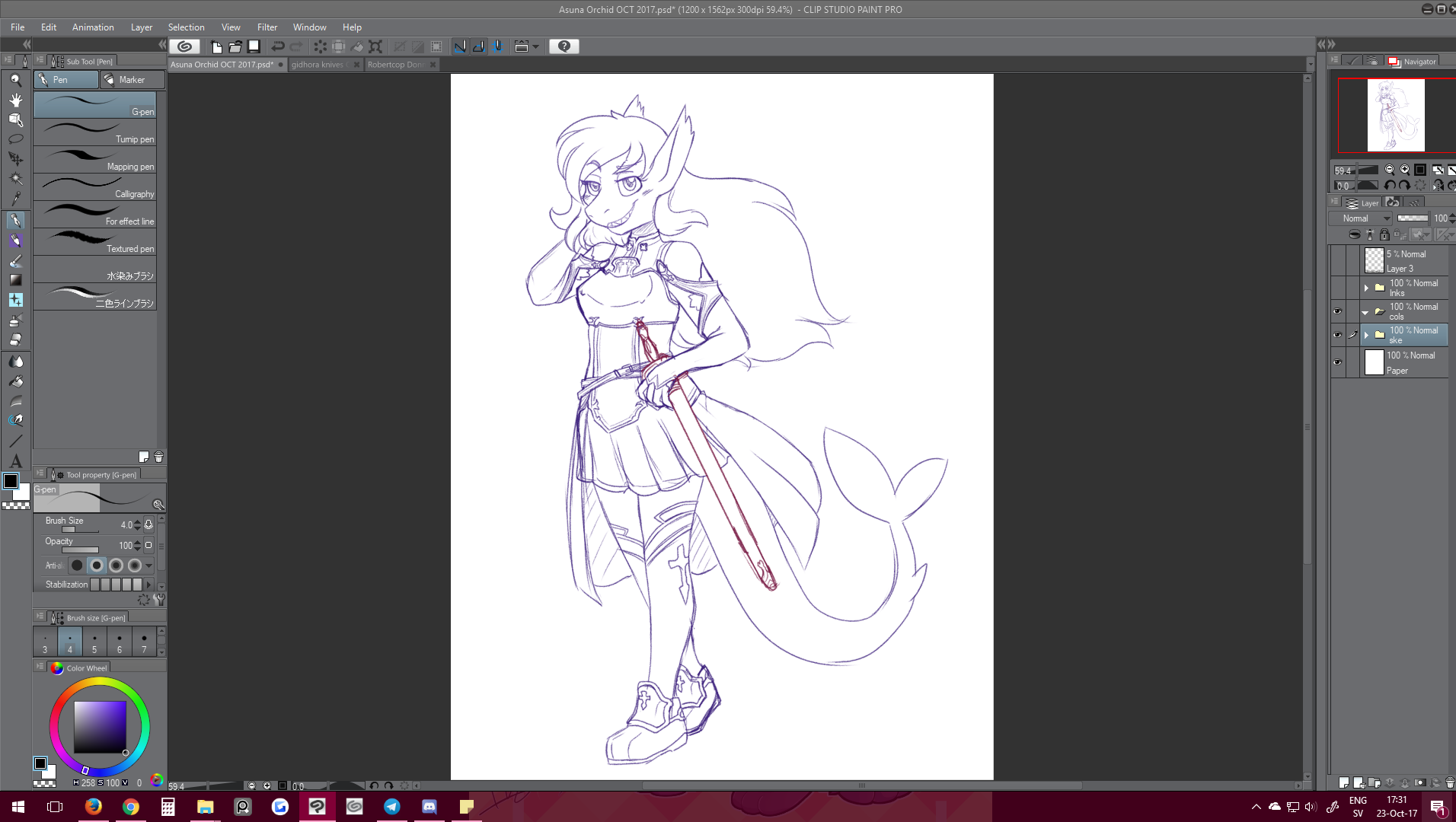Viewport: 1456px width, 822px height.
Task: Open the Animation menu
Action: pos(93,27)
